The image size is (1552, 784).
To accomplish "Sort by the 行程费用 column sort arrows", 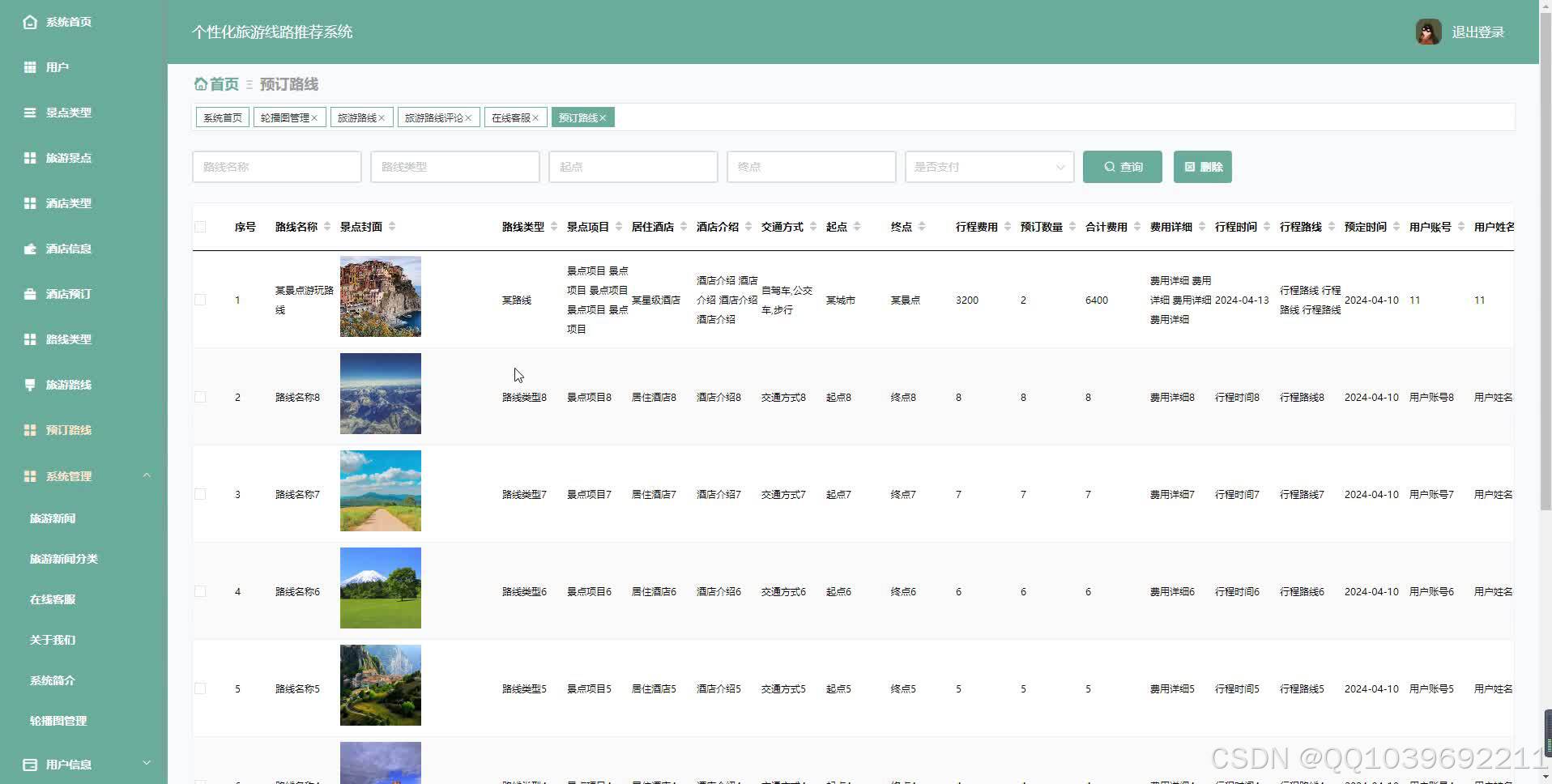I will [1008, 227].
